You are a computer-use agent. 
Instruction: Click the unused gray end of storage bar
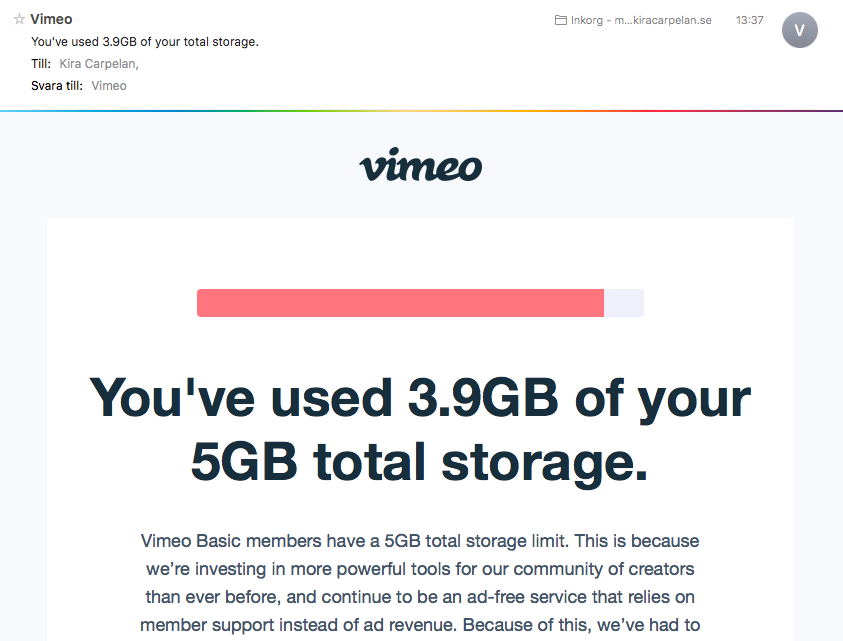click(x=624, y=303)
